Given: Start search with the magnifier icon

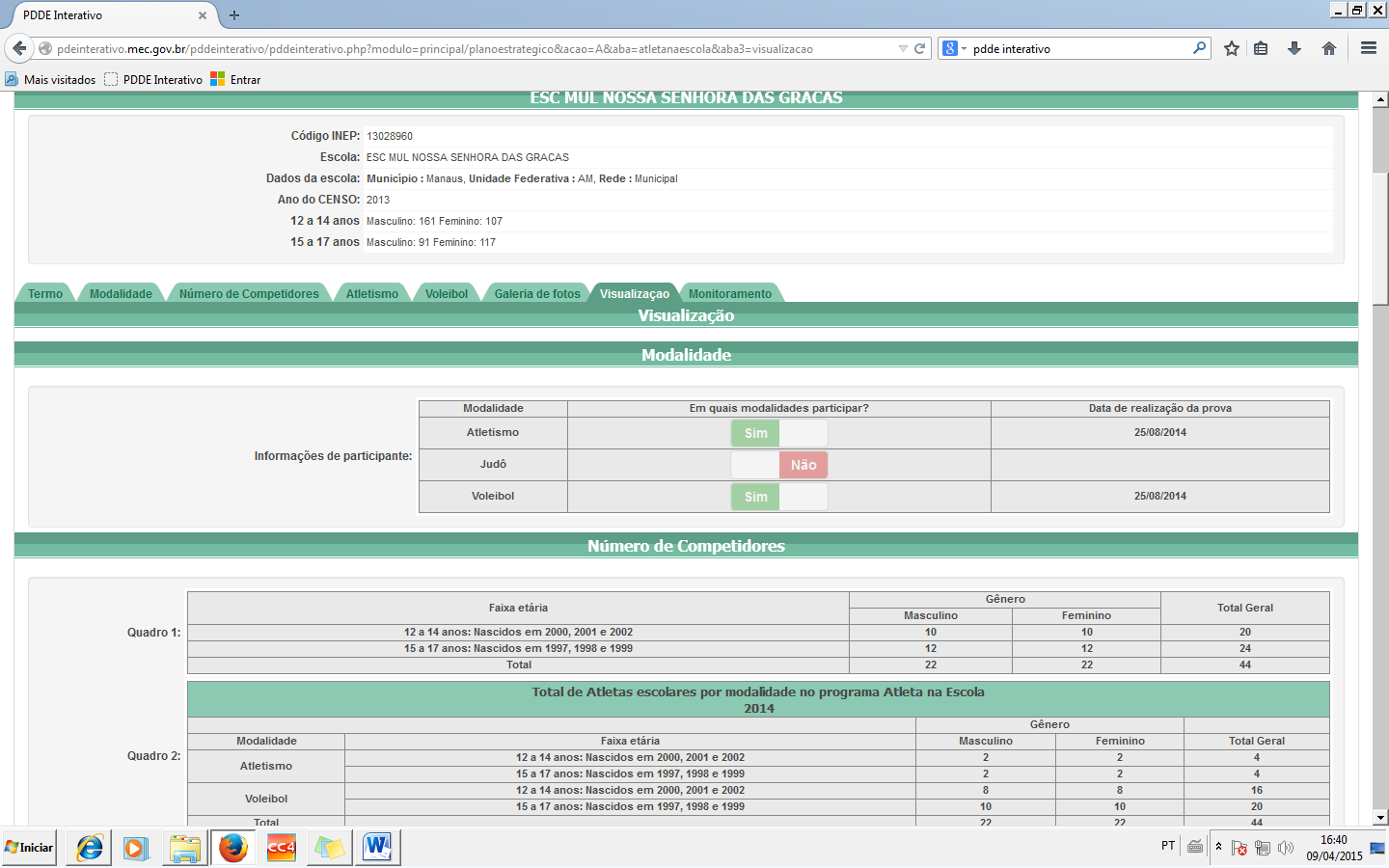Looking at the screenshot, I should point(1199,48).
